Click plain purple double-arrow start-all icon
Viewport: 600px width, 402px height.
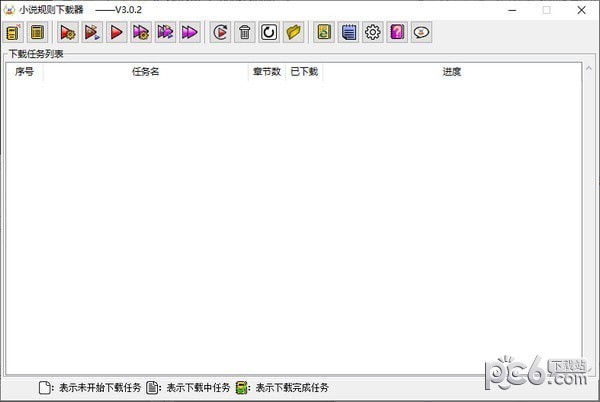coord(190,32)
